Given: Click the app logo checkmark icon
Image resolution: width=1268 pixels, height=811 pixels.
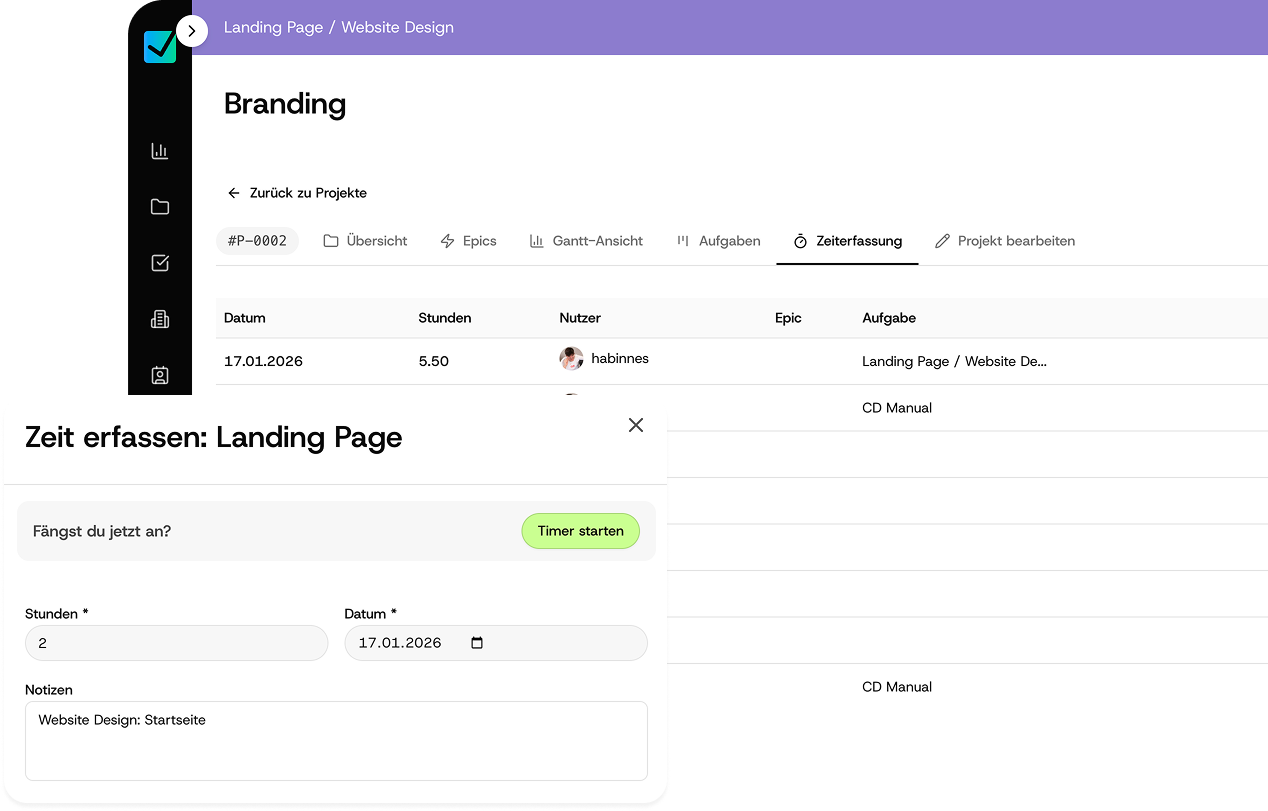Looking at the screenshot, I should (x=160, y=47).
